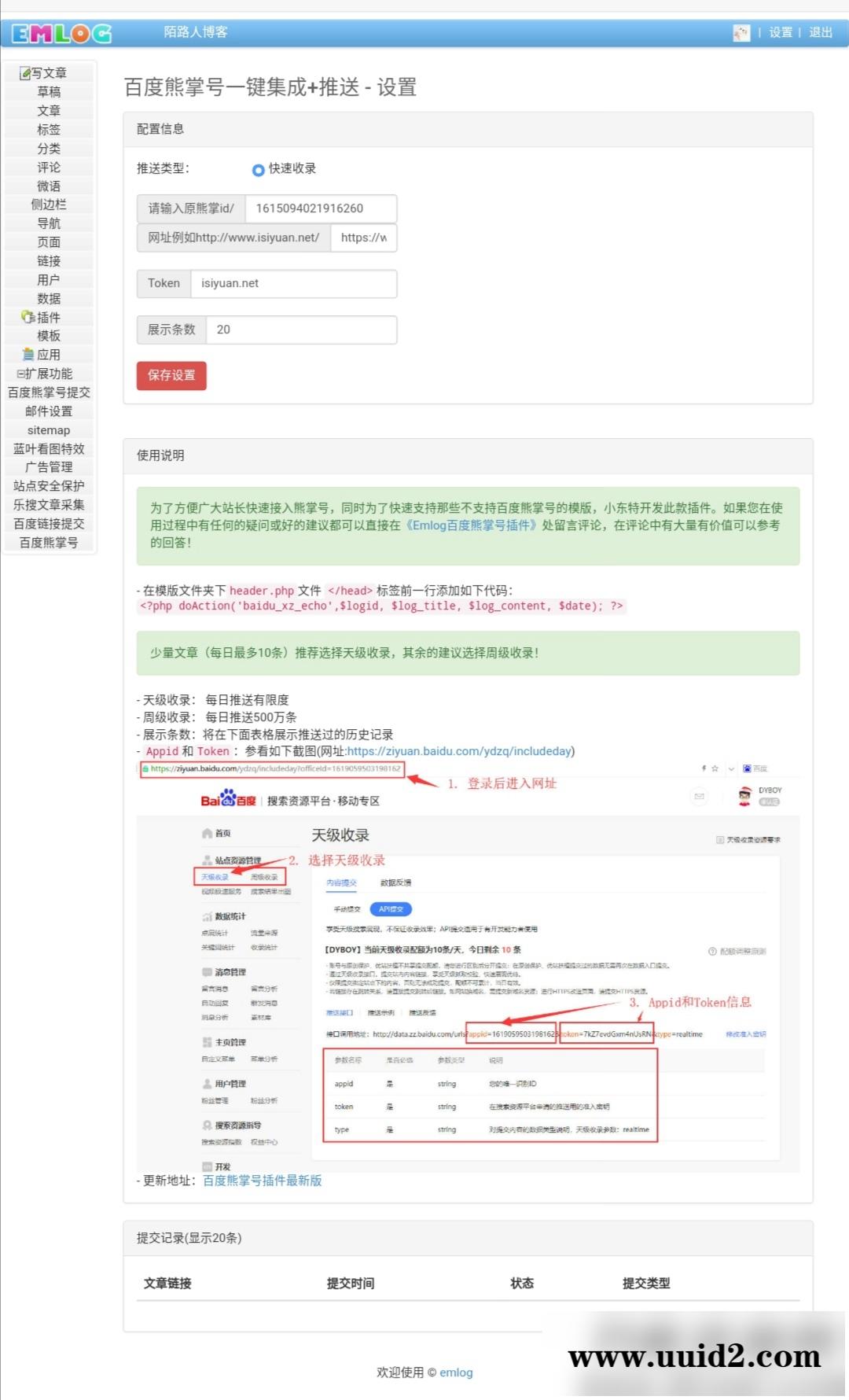
Task: Open 数据 in the sidebar
Action: [x=49, y=299]
